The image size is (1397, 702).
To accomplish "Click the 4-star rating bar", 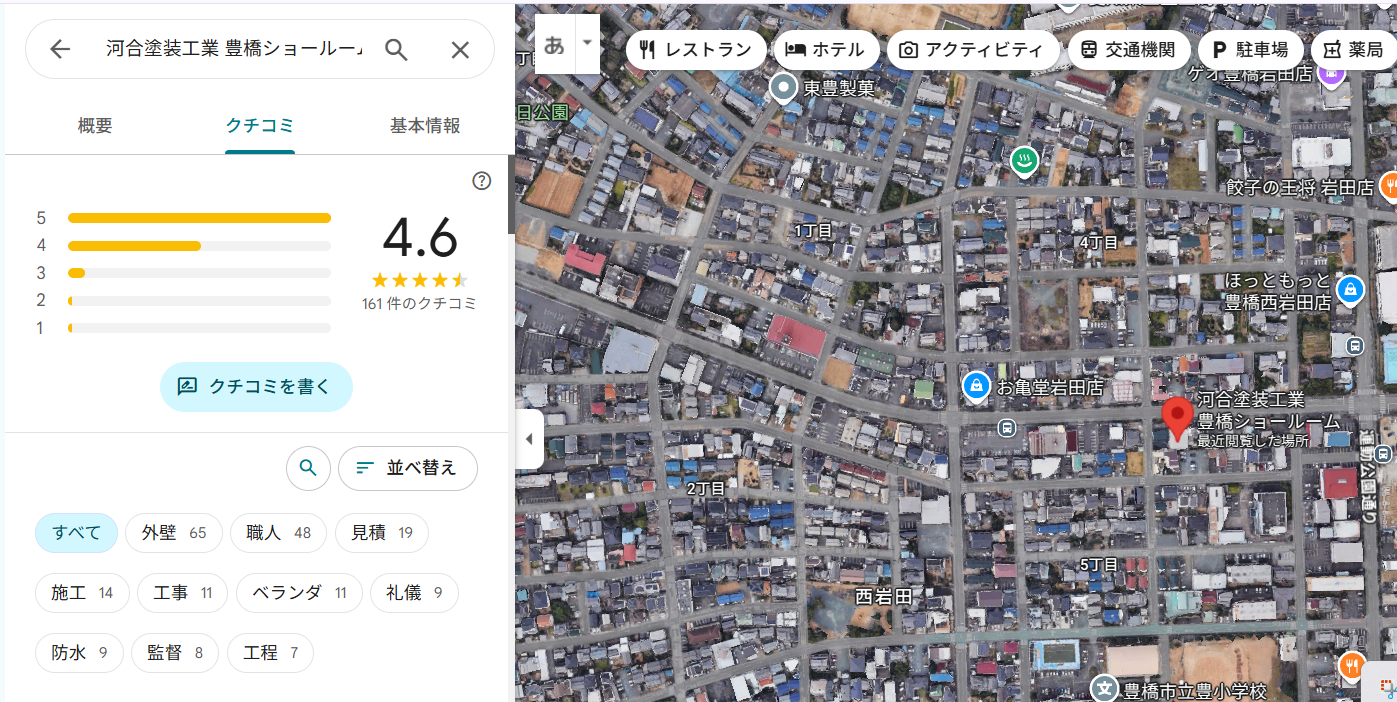I will [x=199, y=246].
